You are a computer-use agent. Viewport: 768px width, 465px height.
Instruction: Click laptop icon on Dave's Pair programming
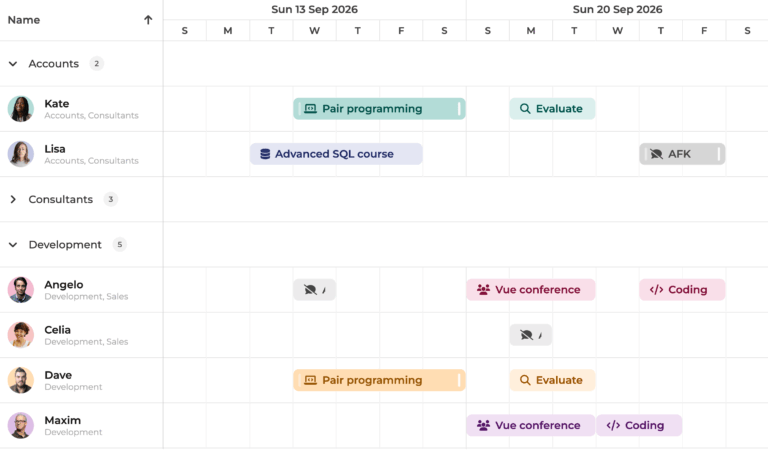[x=310, y=380]
